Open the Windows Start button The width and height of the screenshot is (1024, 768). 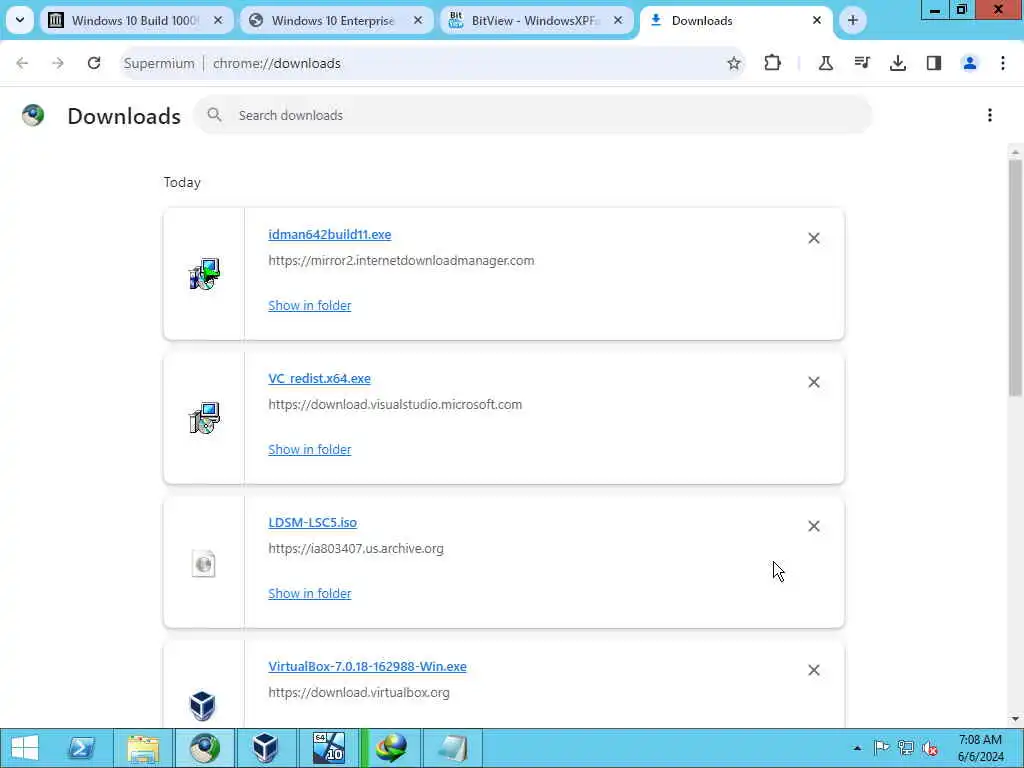tap(24, 748)
